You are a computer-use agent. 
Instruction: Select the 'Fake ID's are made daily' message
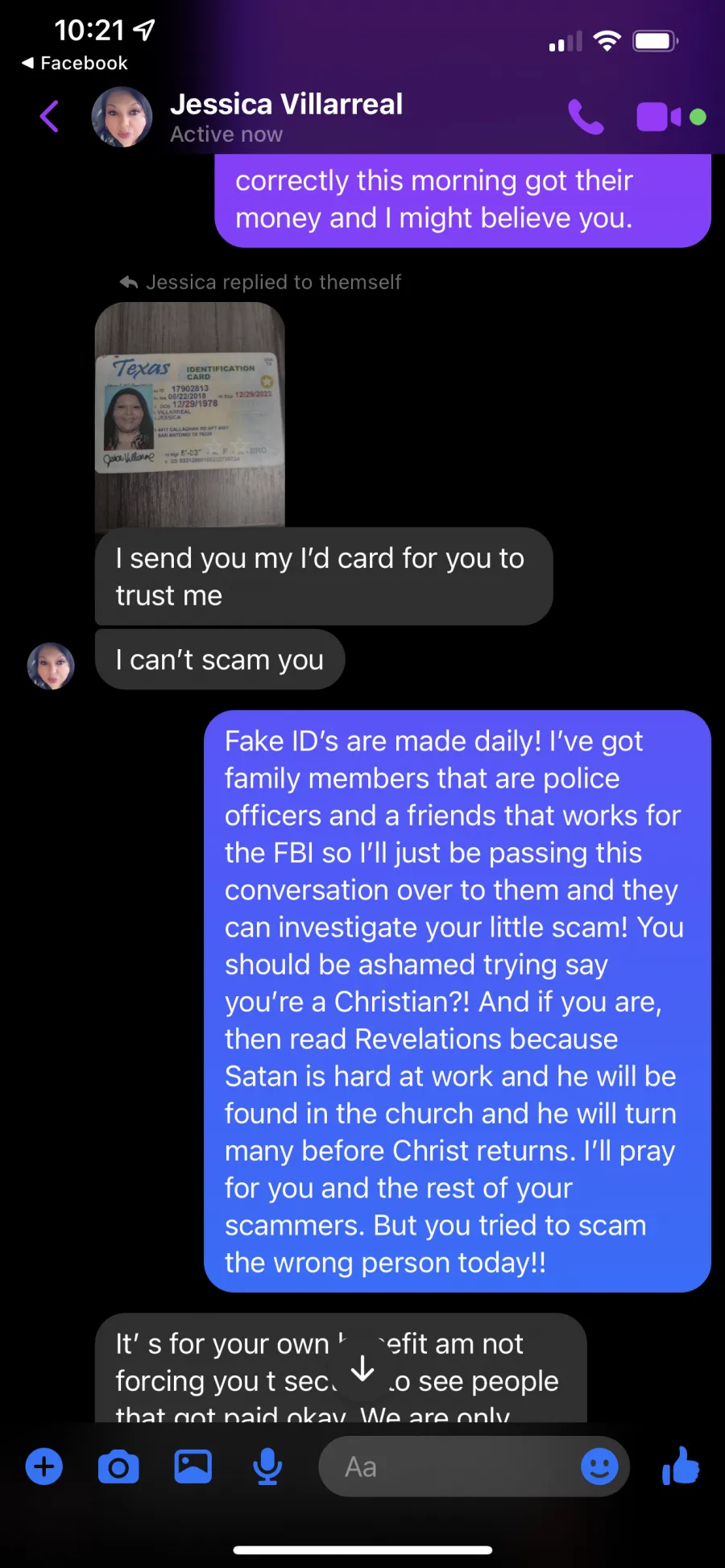coord(458,1001)
